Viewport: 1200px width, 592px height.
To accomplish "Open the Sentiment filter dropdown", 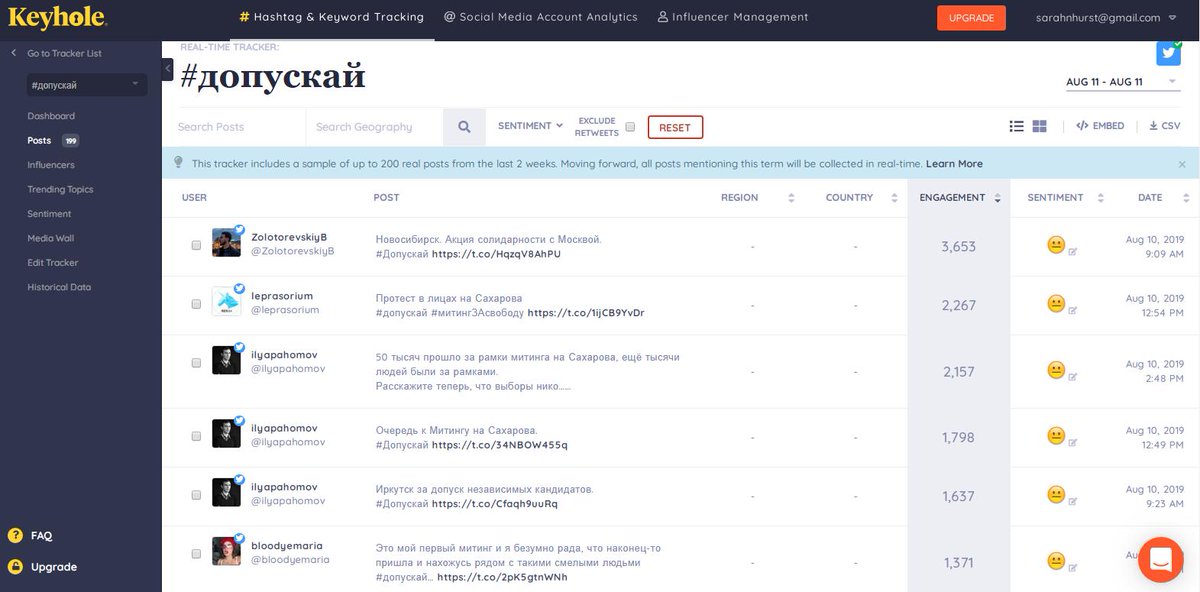I will point(530,126).
